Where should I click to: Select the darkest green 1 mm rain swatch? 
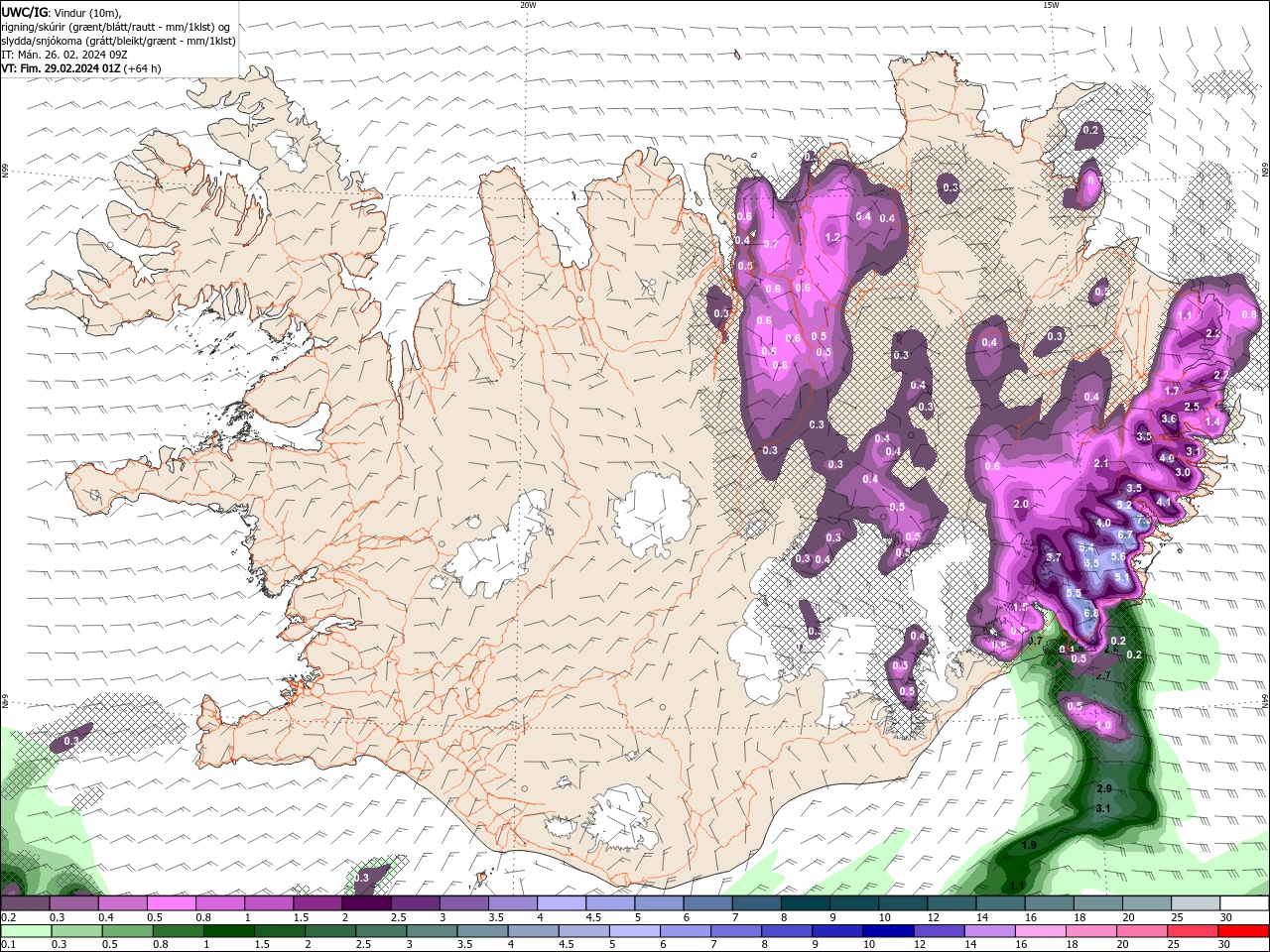pyautogui.click(x=229, y=930)
